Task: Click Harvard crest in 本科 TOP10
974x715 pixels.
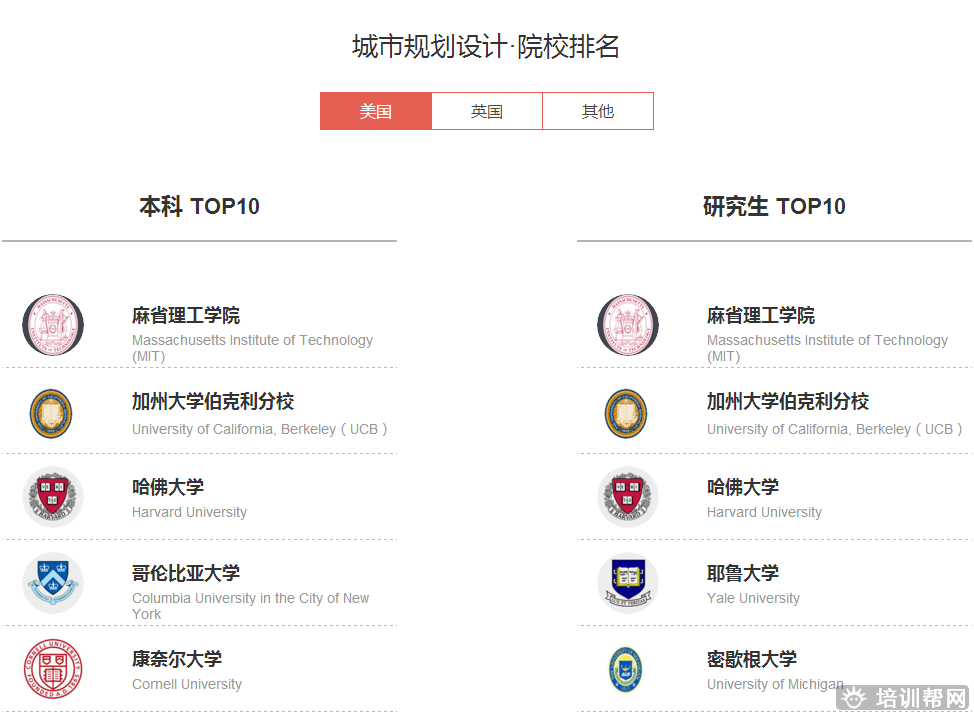Action: [x=53, y=497]
